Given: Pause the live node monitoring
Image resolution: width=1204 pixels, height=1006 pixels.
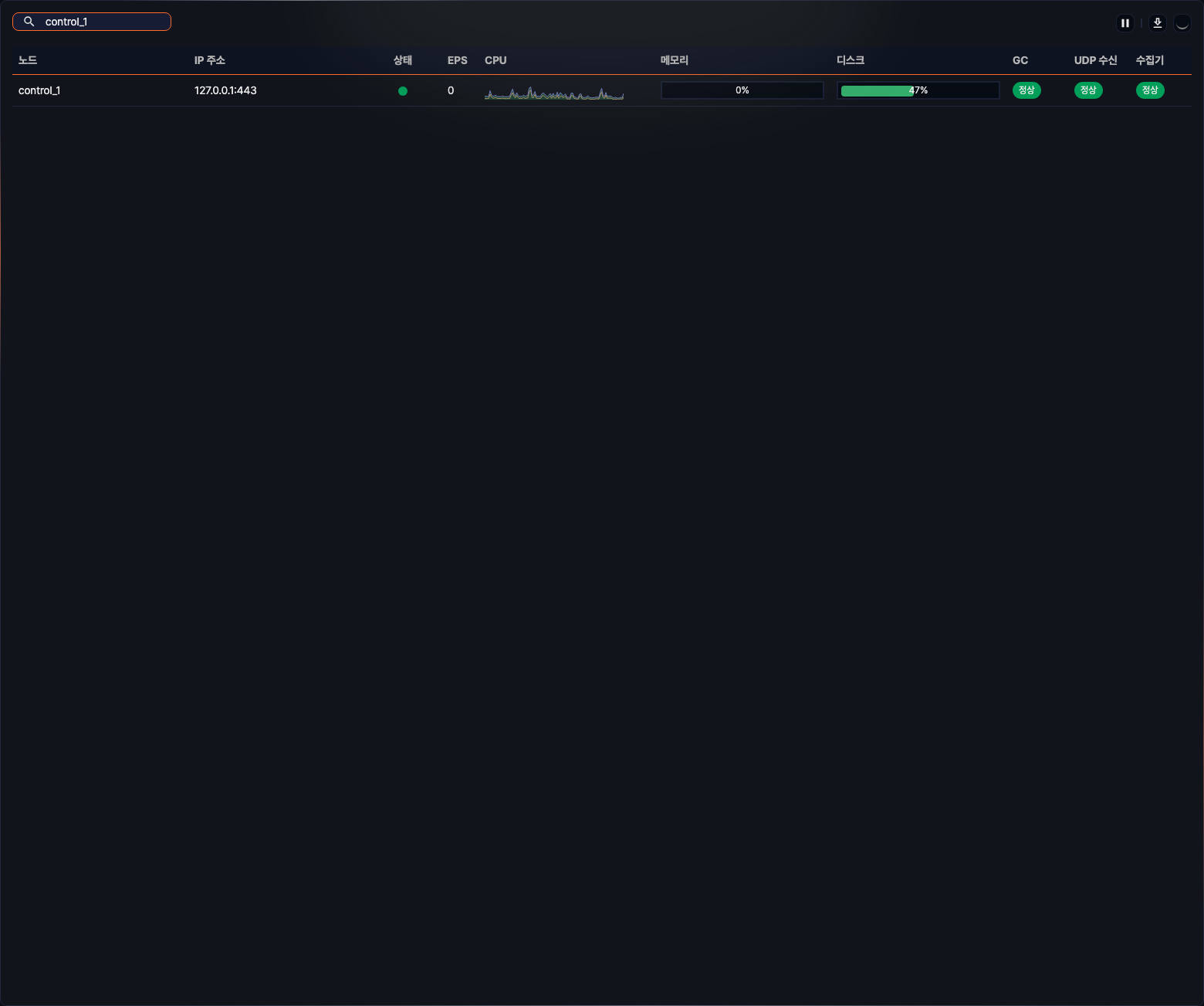Looking at the screenshot, I should click(1125, 23).
